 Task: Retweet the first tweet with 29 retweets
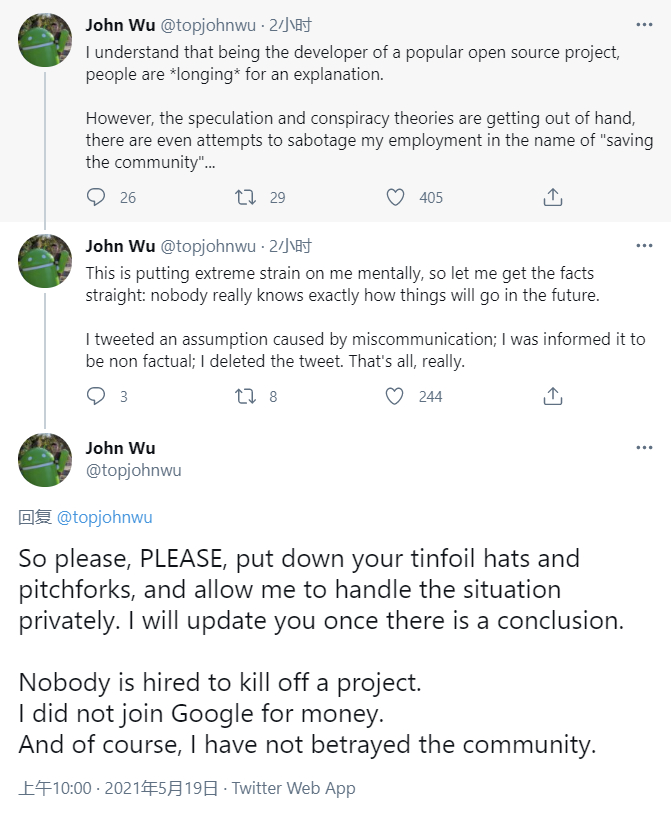click(x=245, y=197)
